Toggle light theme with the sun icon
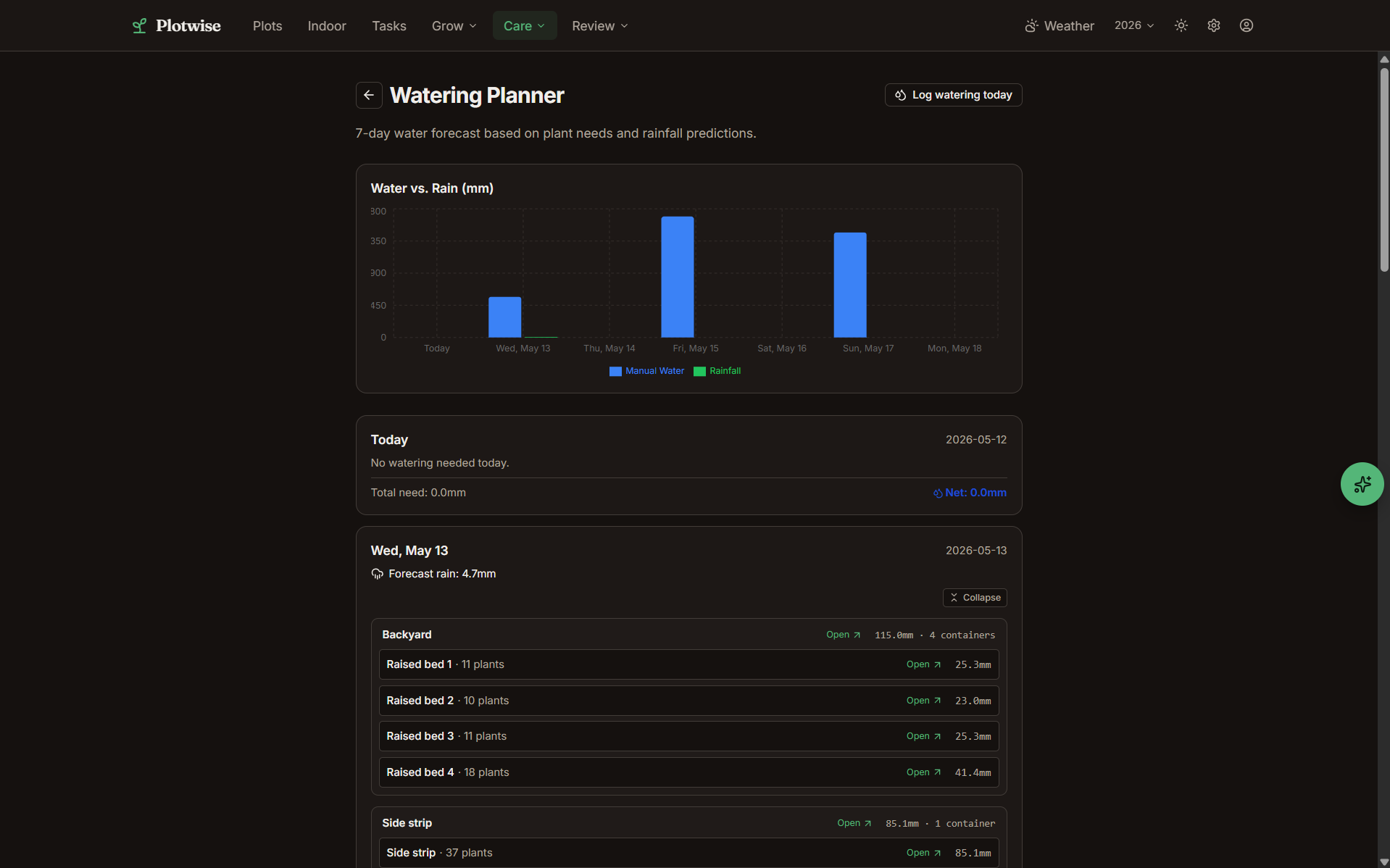 tap(1181, 25)
